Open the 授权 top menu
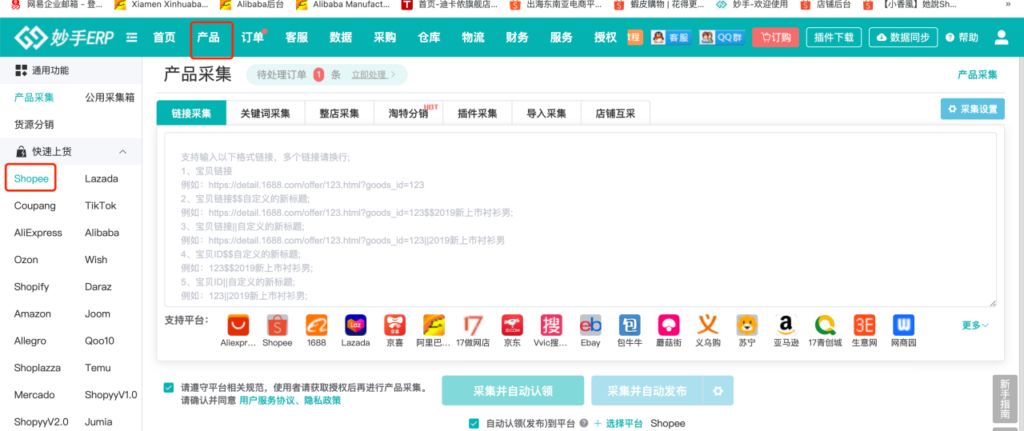The height and width of the screenshot is (431, 1024). click(x=605, y=37)
